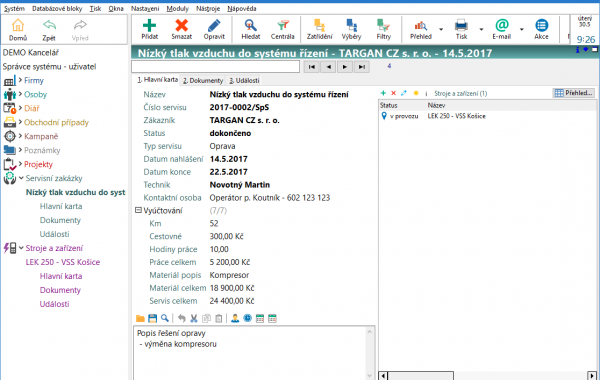
Task: Open the Databázové bloky menu
Action: pyautogui.click(x=57, y=8)
